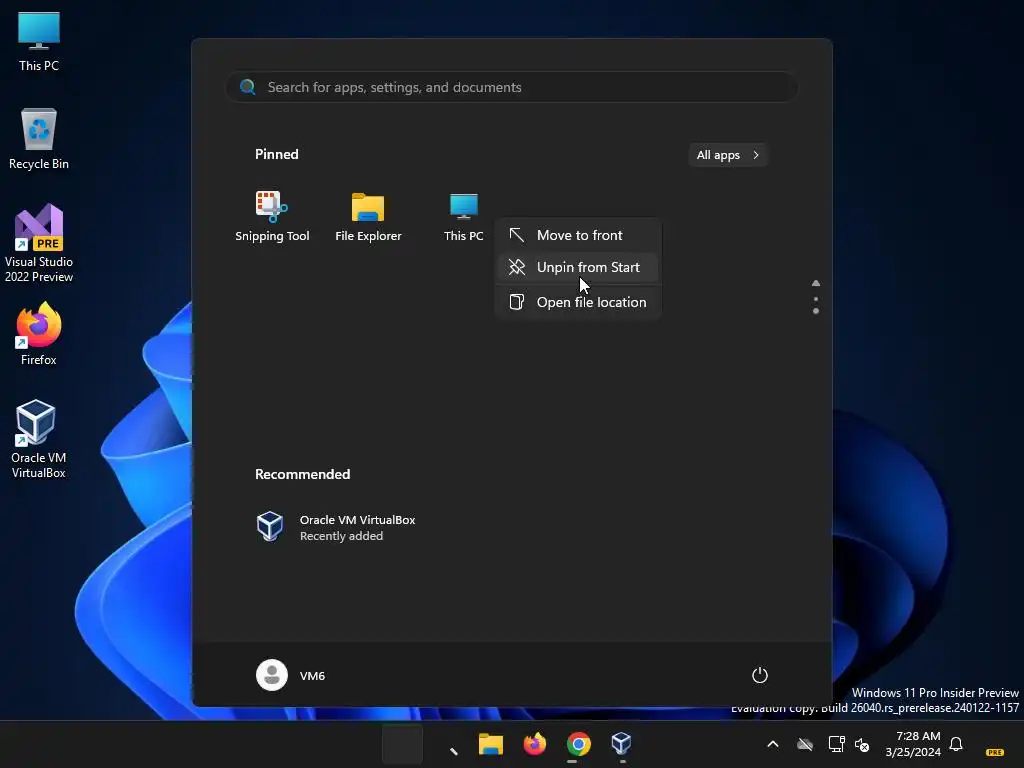This screenshot has width=1024, height=768.
Task: Go to previous pinned page arrow
Action: (816, 283)
